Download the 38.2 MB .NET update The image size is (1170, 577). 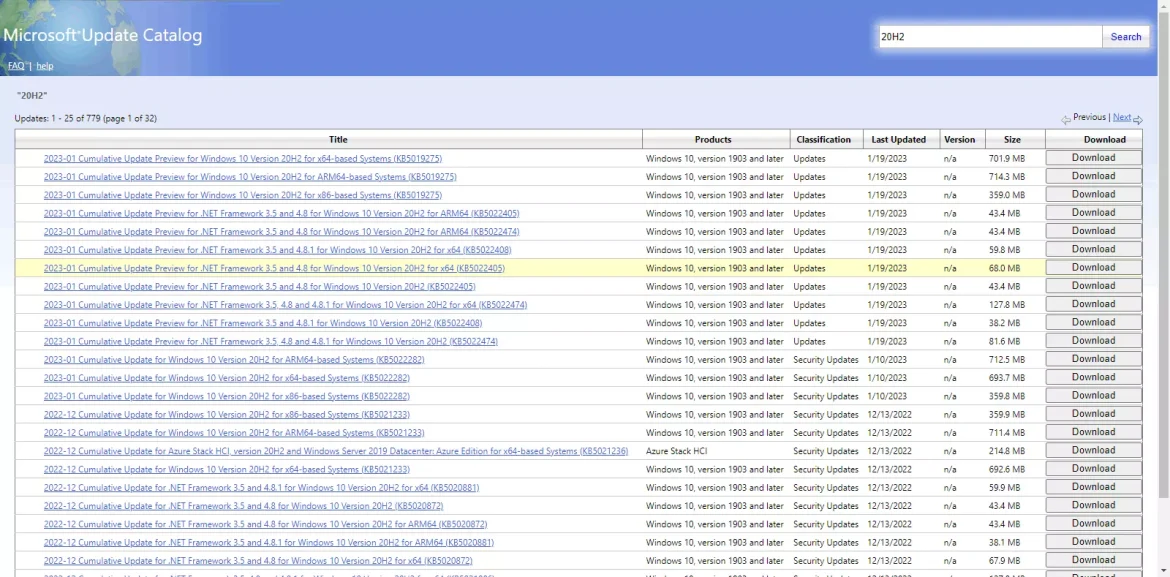click(x=1093, y=322)
